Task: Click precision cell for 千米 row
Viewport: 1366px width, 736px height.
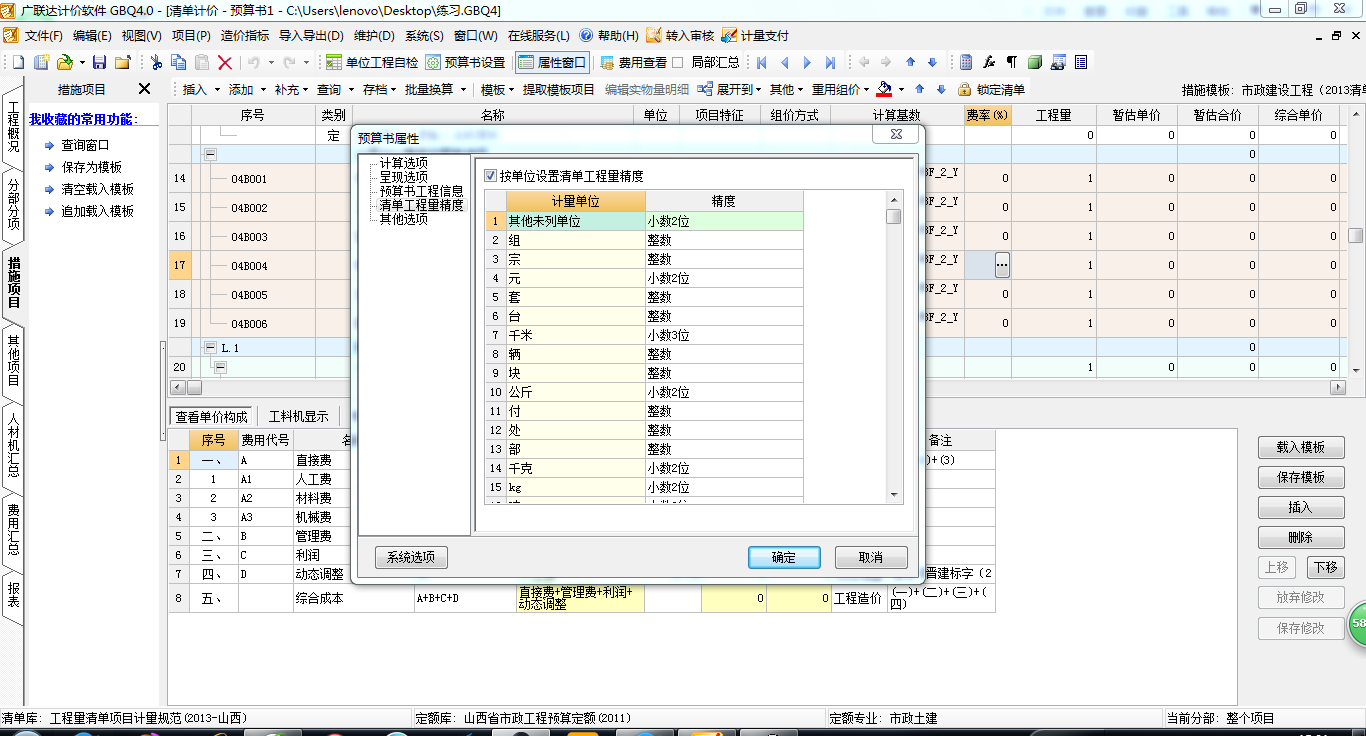Action: (x=724, y=335)
